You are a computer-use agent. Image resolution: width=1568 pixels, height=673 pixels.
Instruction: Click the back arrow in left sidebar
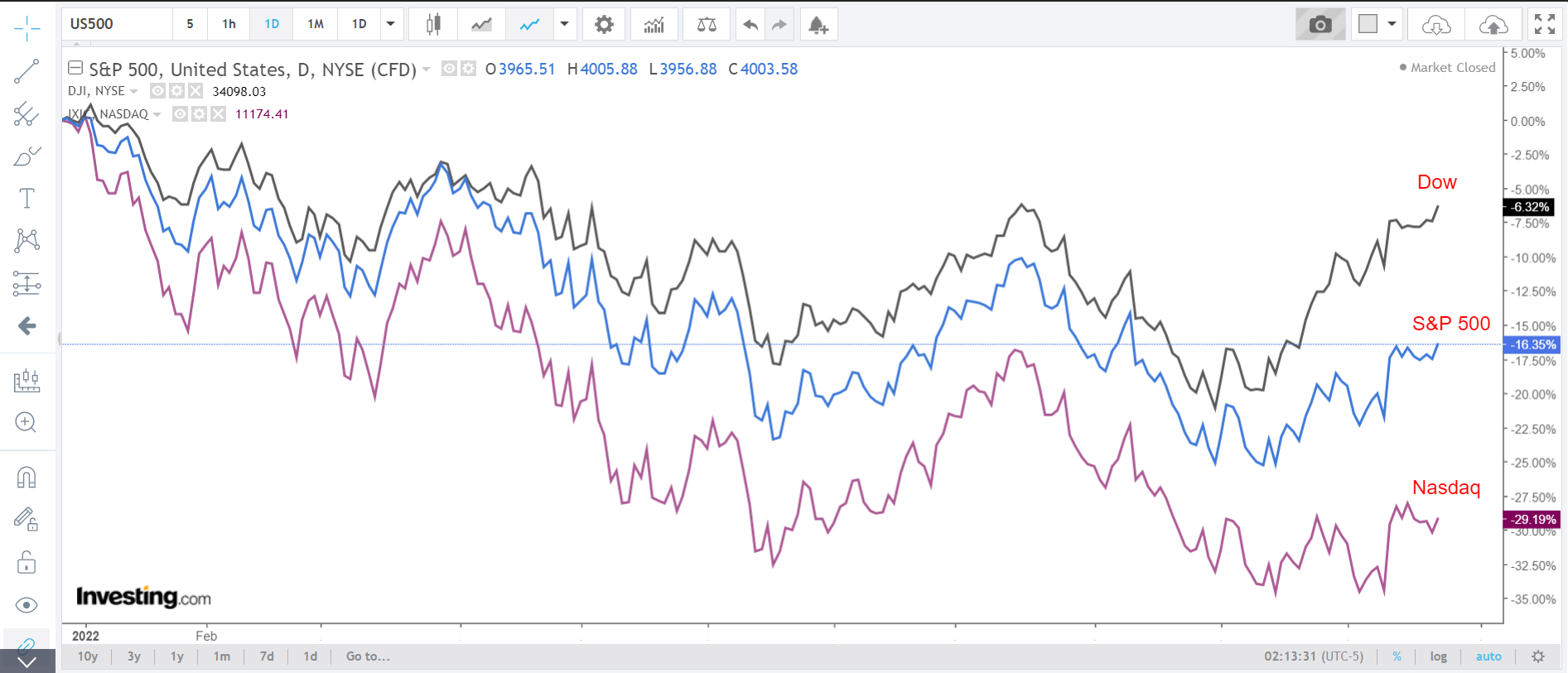point(27,326)
